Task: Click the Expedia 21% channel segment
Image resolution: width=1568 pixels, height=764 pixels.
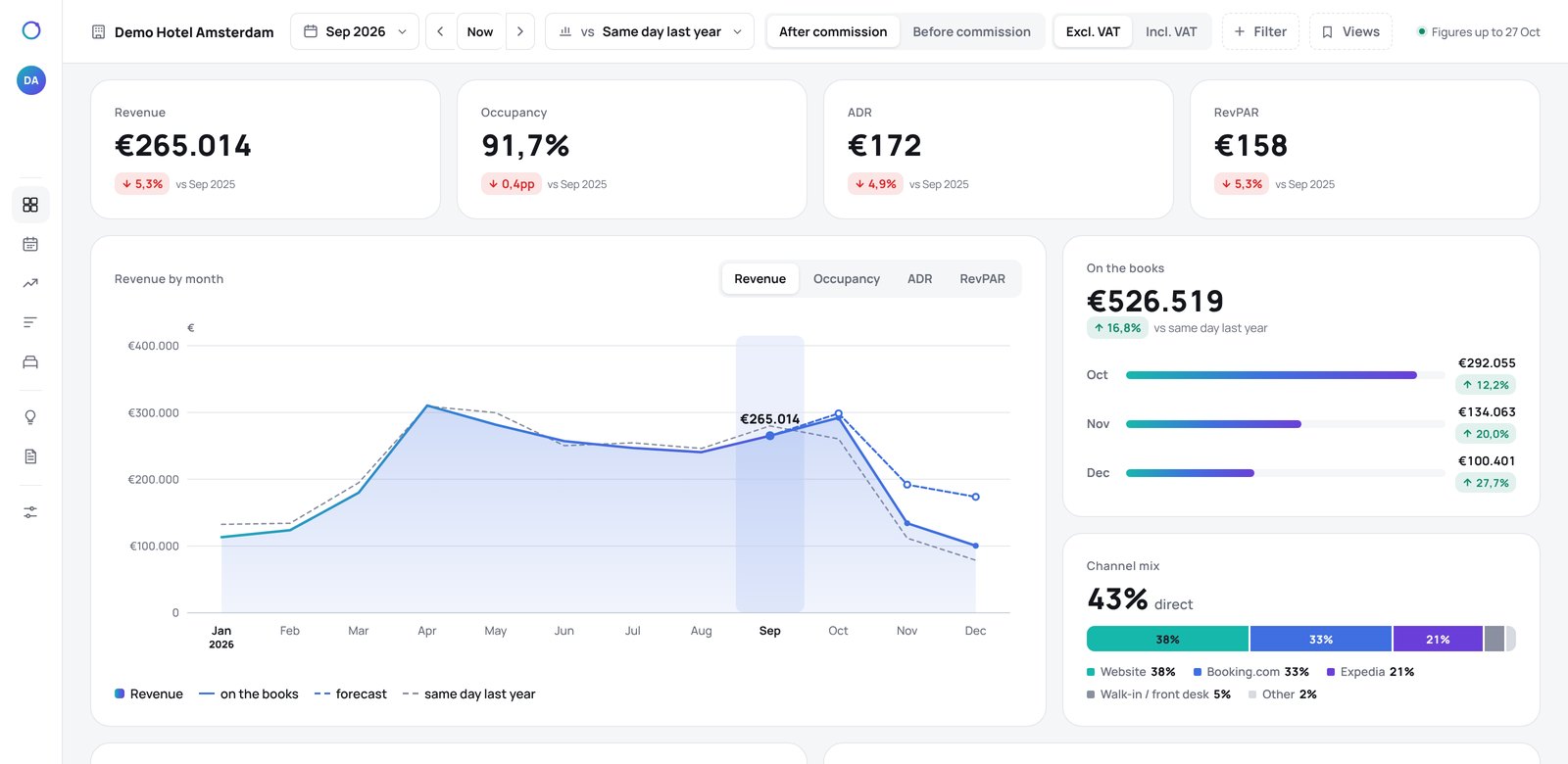Action: coord(1438,640)
